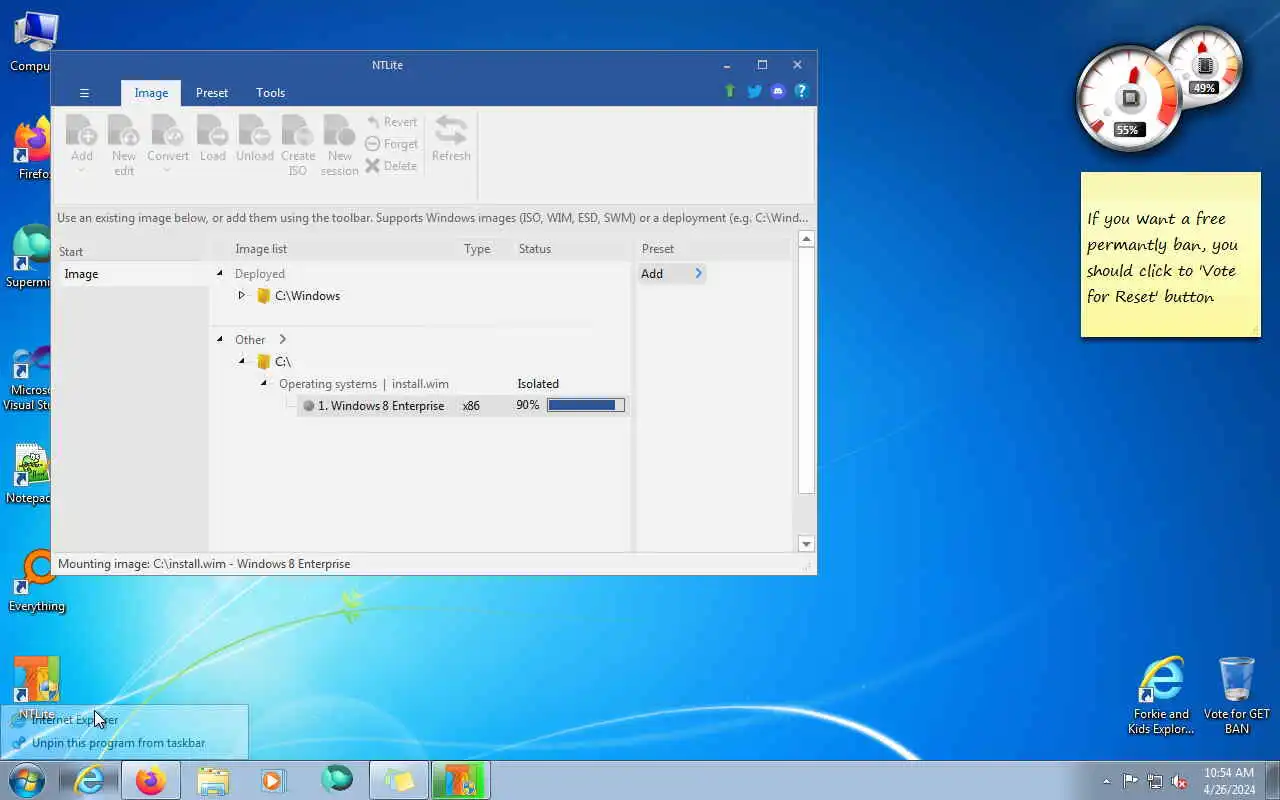Click Internet Explorer taskbar icon

89,780
